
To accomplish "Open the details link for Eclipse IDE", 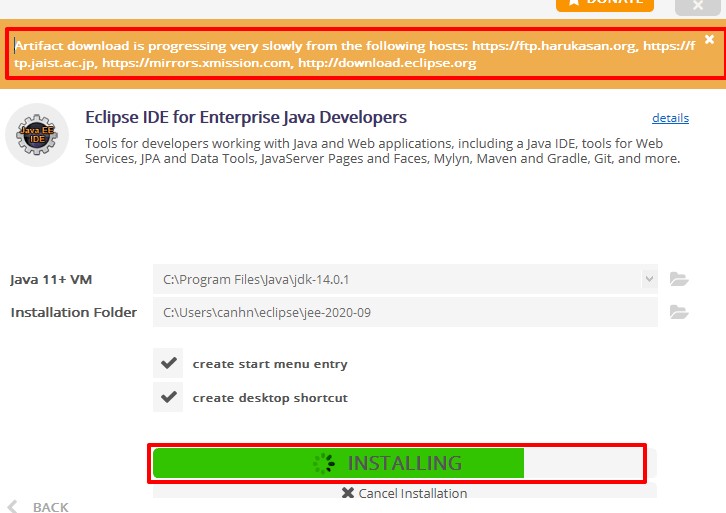I will point(670,118).
